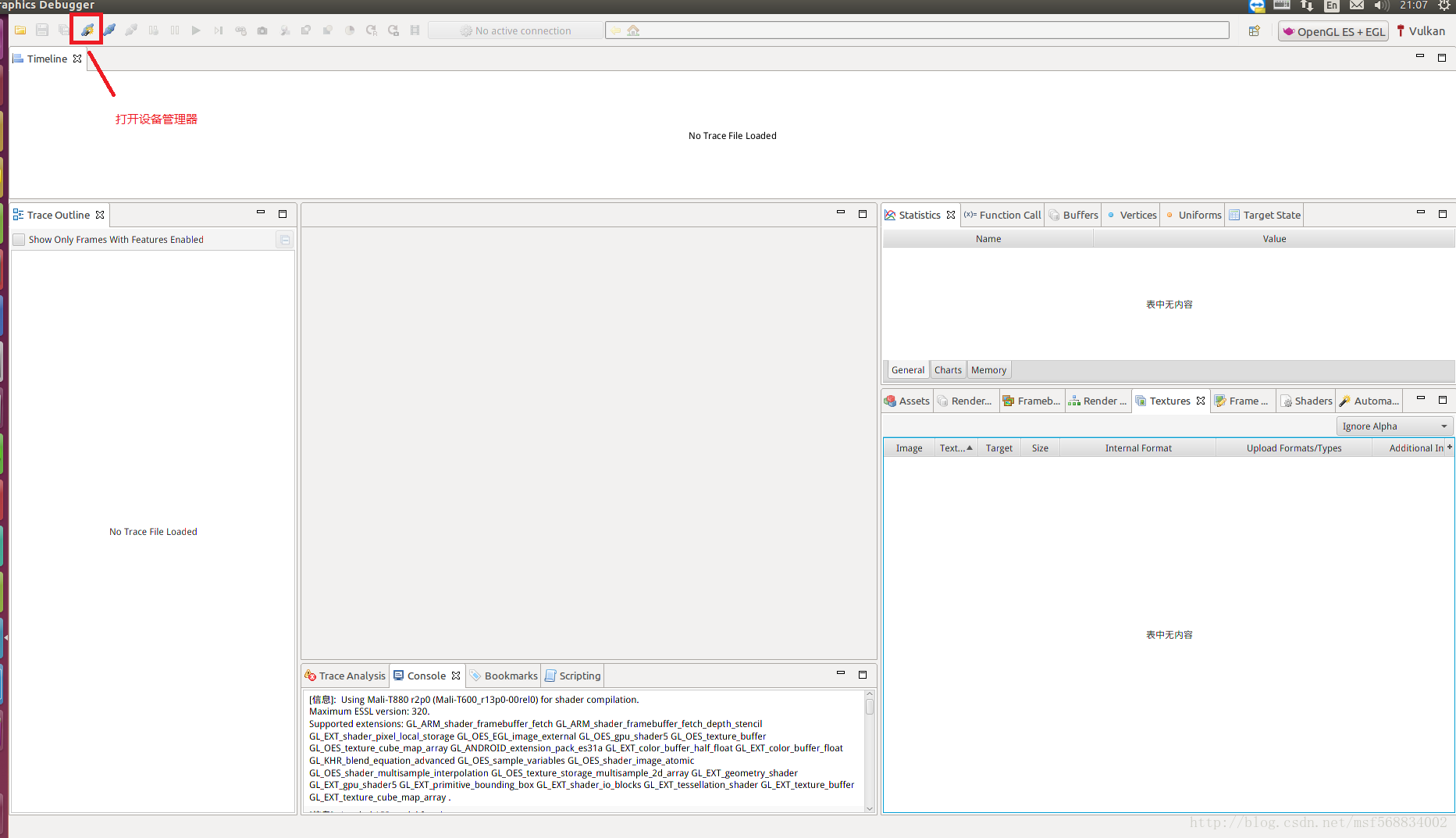This screenshot has height=838, width=1456.
Task: Sort by the Texture column header
Action: tap(956, 448)
